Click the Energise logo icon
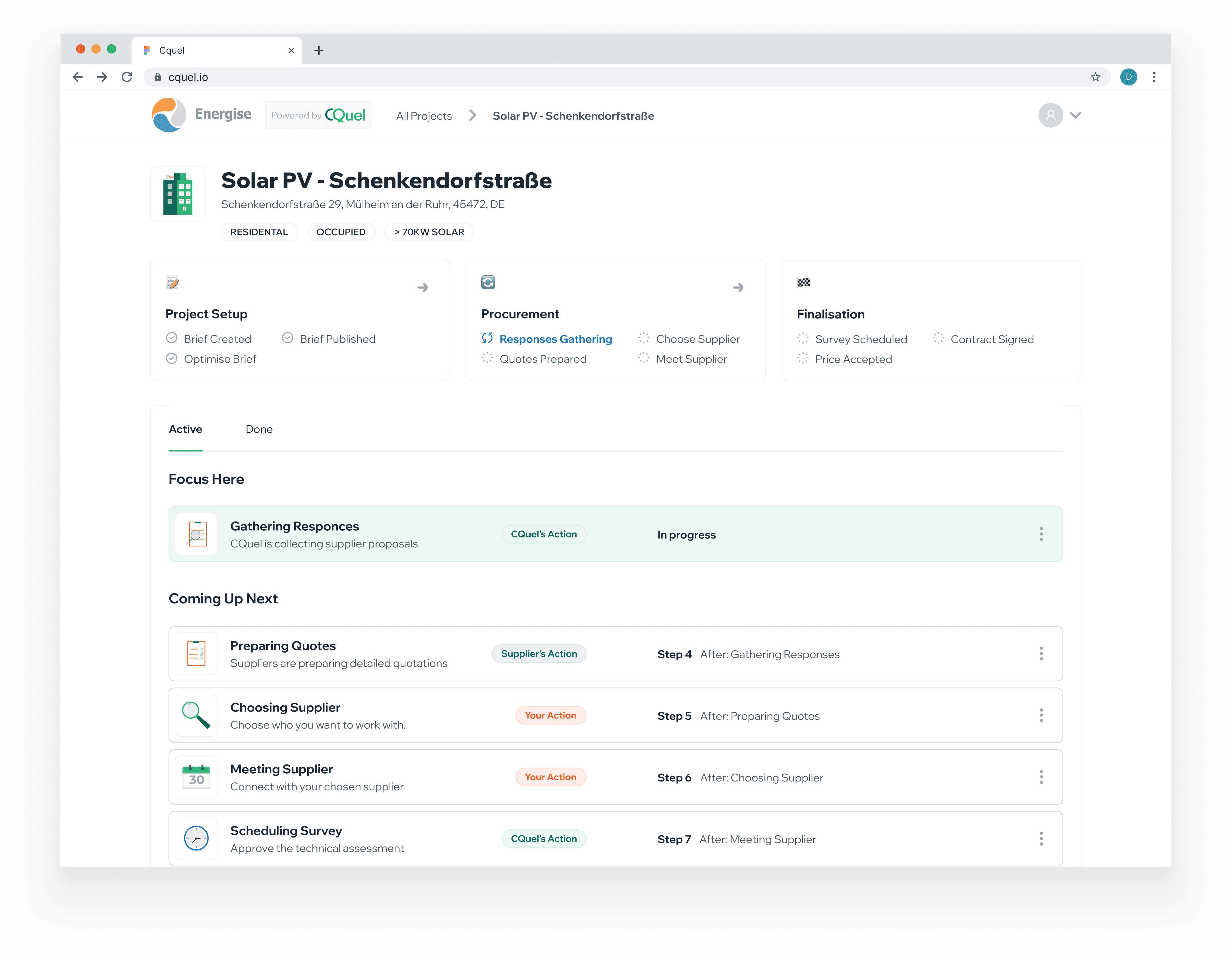Viewport: 1232px width, 954px height. [x=169, y=115]
